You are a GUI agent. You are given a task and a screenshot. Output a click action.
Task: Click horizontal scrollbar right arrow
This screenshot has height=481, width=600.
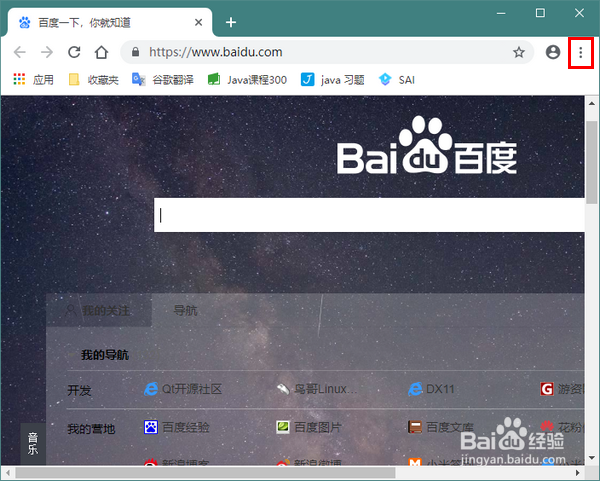(x=578, y=473)
